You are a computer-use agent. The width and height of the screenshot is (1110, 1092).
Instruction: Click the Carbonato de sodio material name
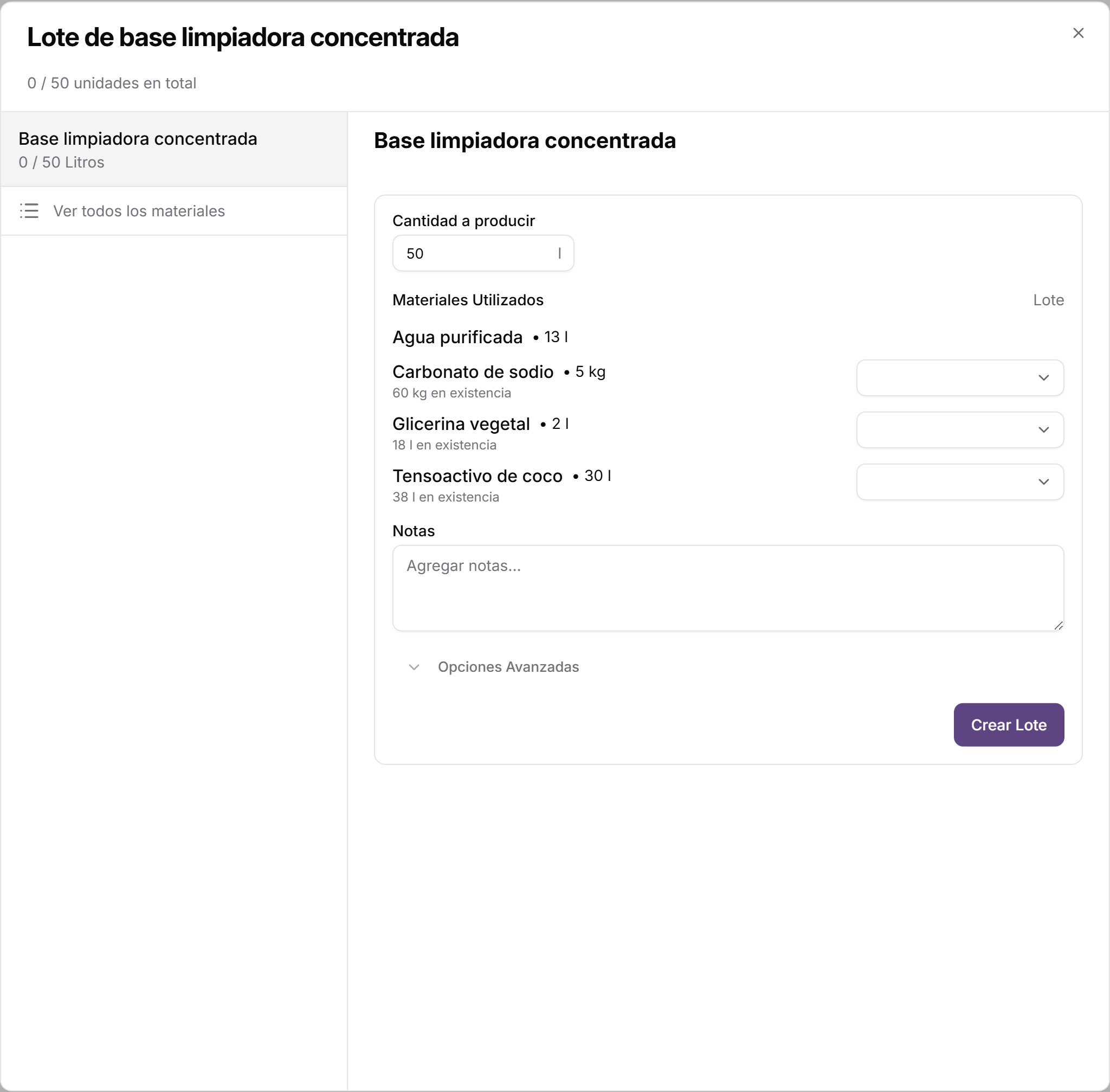point(473,371)
